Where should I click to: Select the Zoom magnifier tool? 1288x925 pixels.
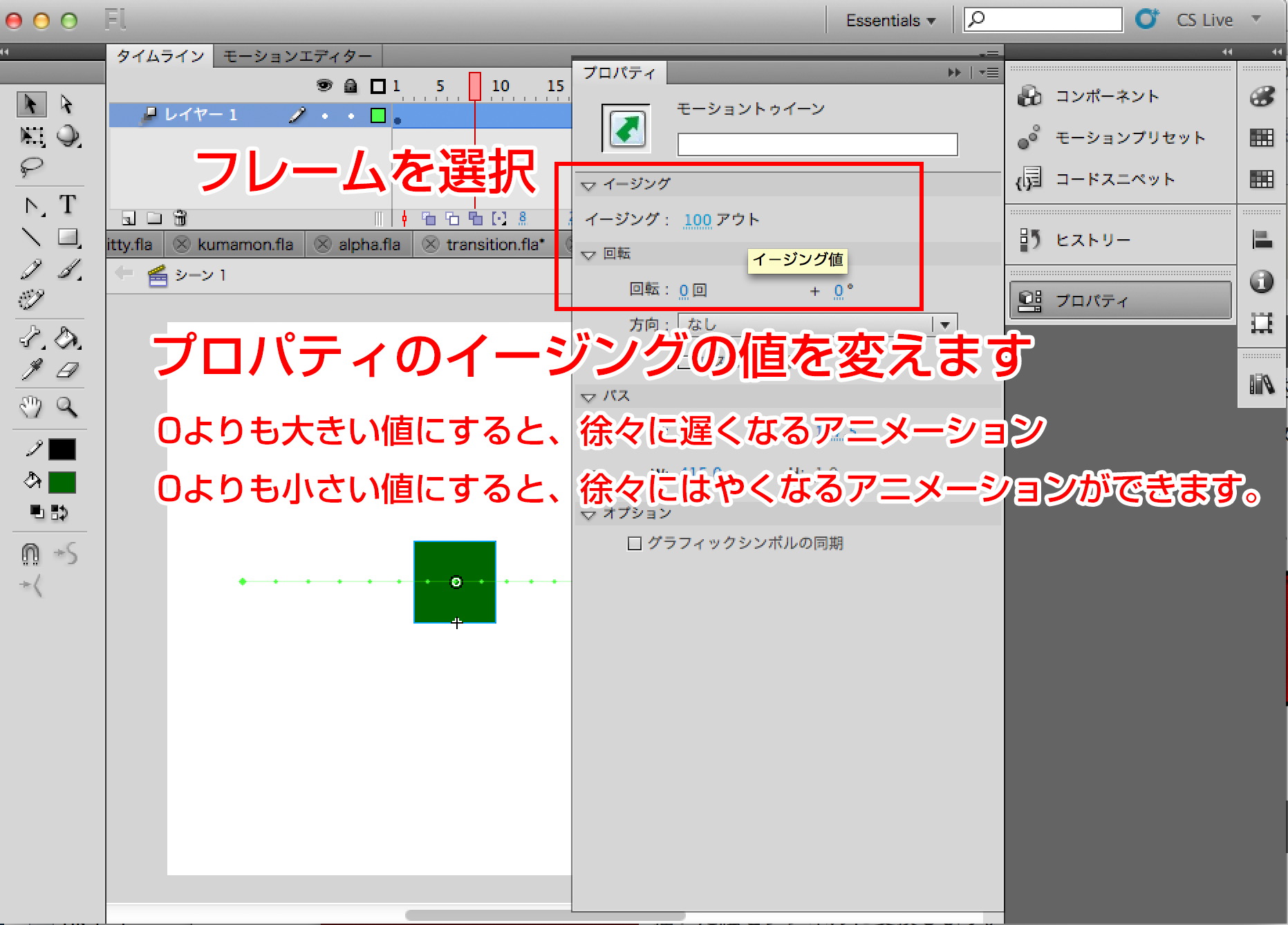[x=67, y=407]
